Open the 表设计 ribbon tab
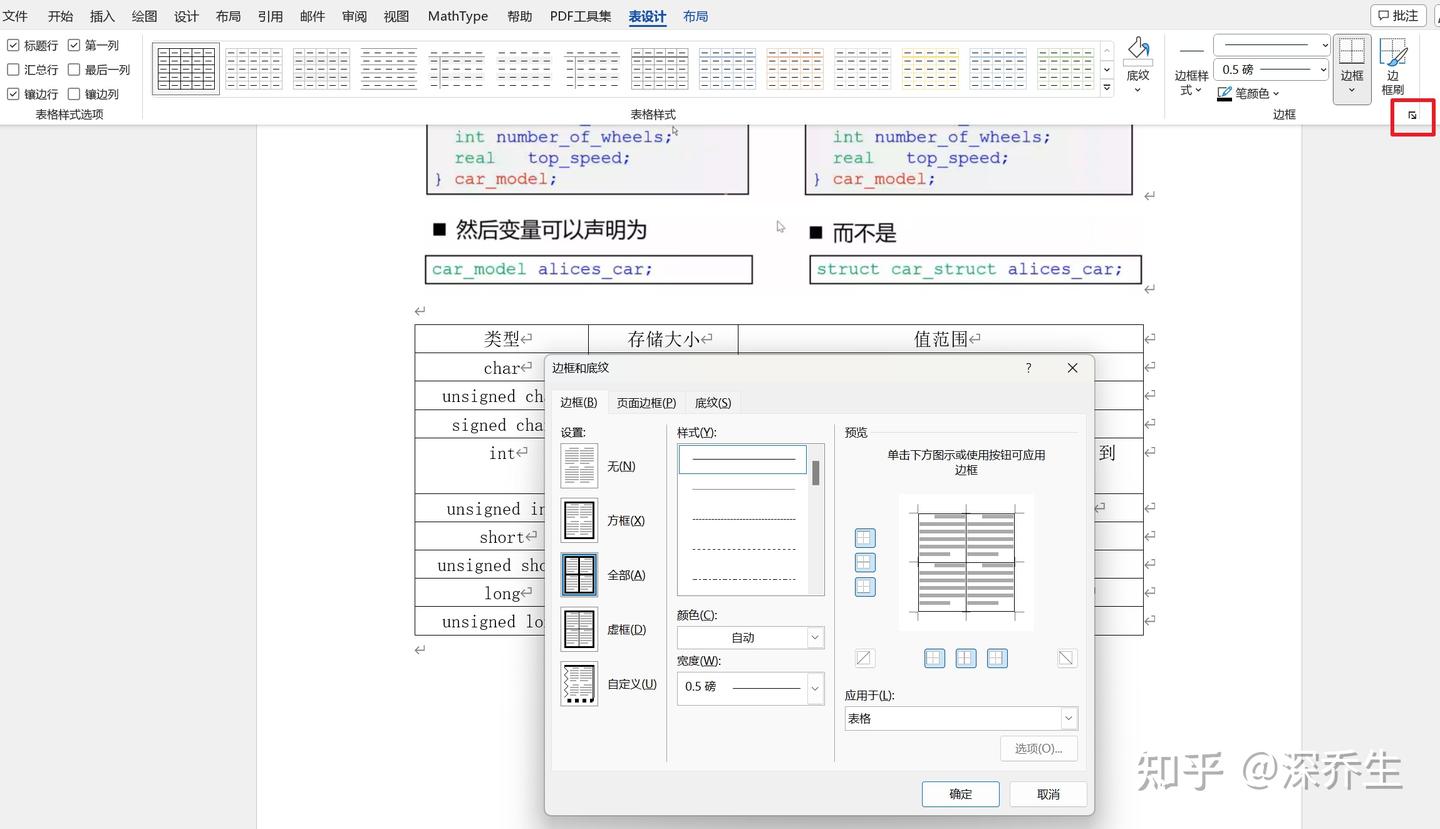Screen dimensions: 1440x829 [x=648, y=16]
